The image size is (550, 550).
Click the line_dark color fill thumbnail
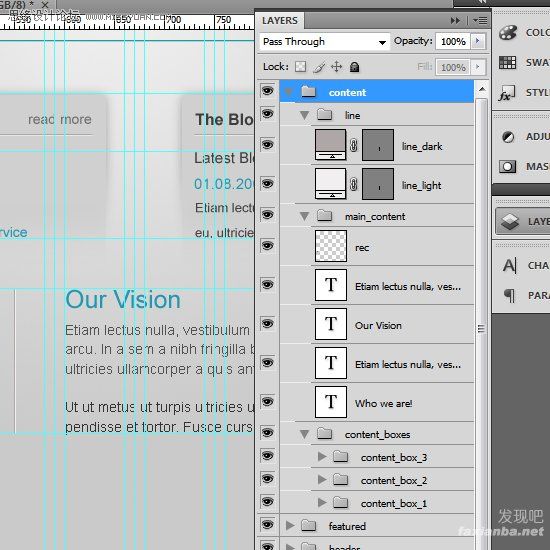pos(330,145)
